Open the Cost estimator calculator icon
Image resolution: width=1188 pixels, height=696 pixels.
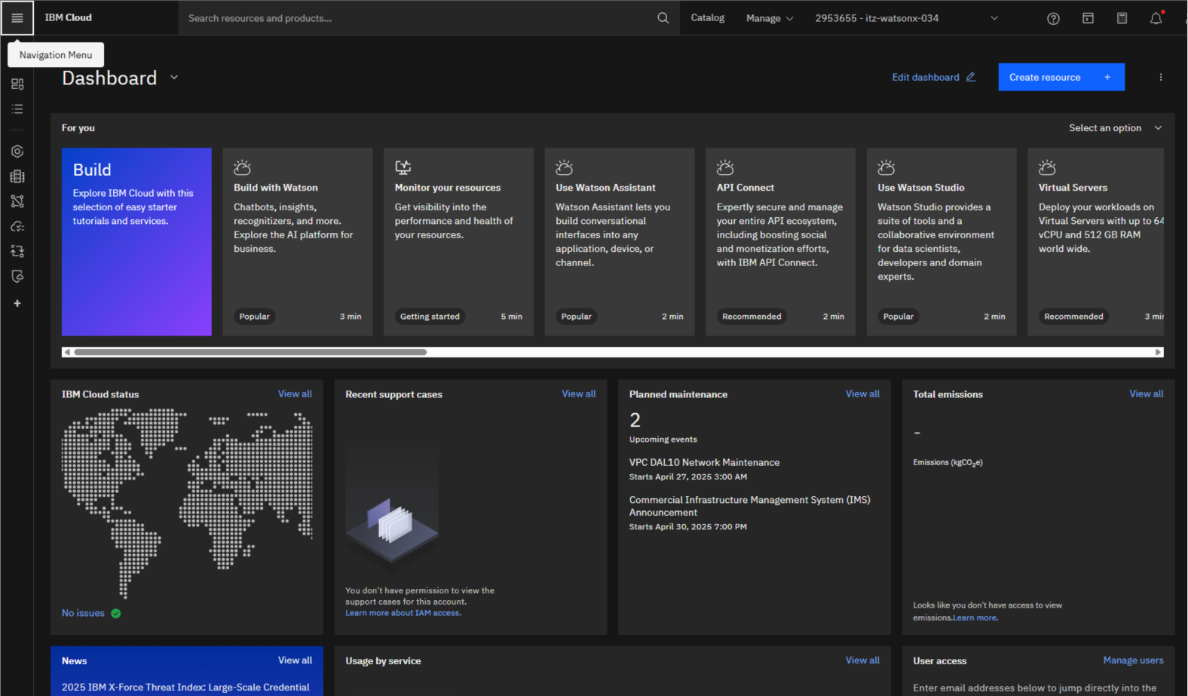(1122, 18)
